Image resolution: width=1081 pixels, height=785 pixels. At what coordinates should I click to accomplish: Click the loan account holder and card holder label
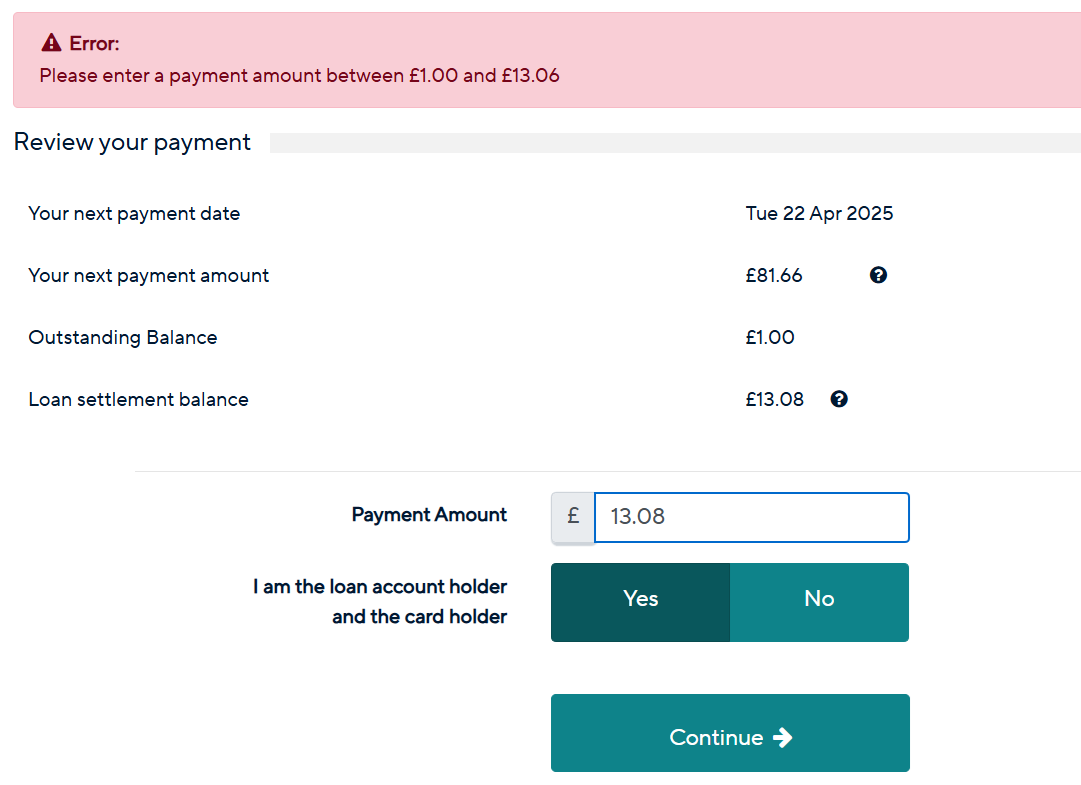coord(380,602)
